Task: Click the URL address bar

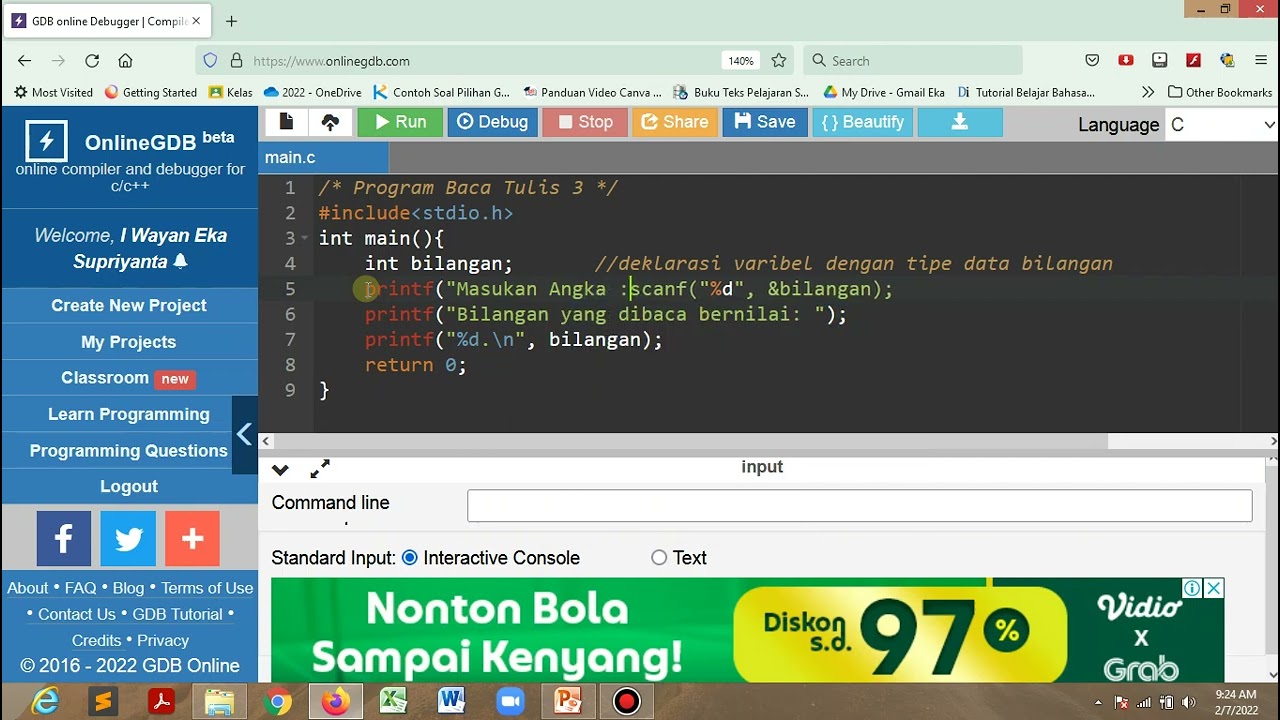Action: pos(480,60)
